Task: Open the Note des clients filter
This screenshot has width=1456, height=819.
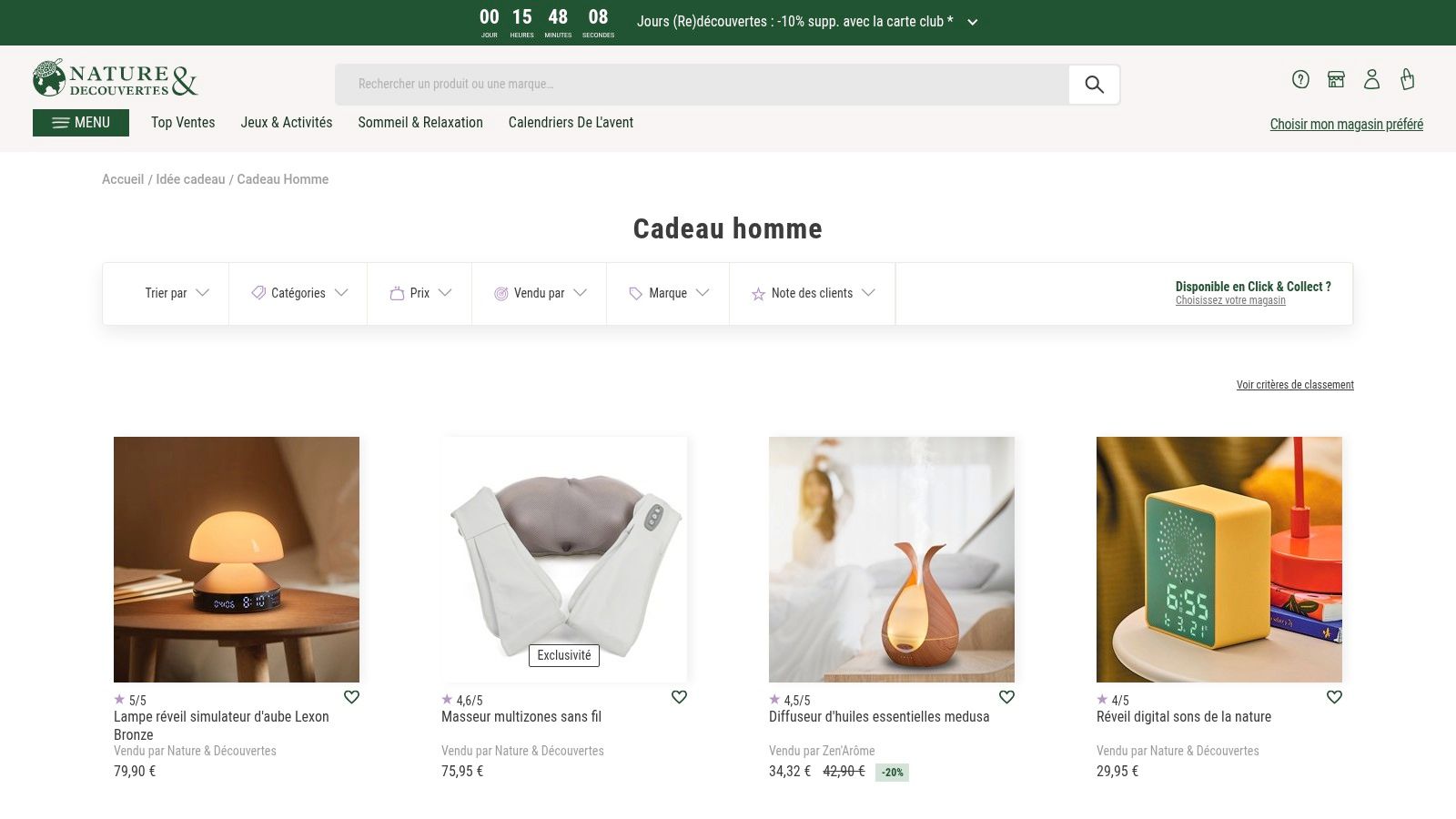Action: point(813,293)
